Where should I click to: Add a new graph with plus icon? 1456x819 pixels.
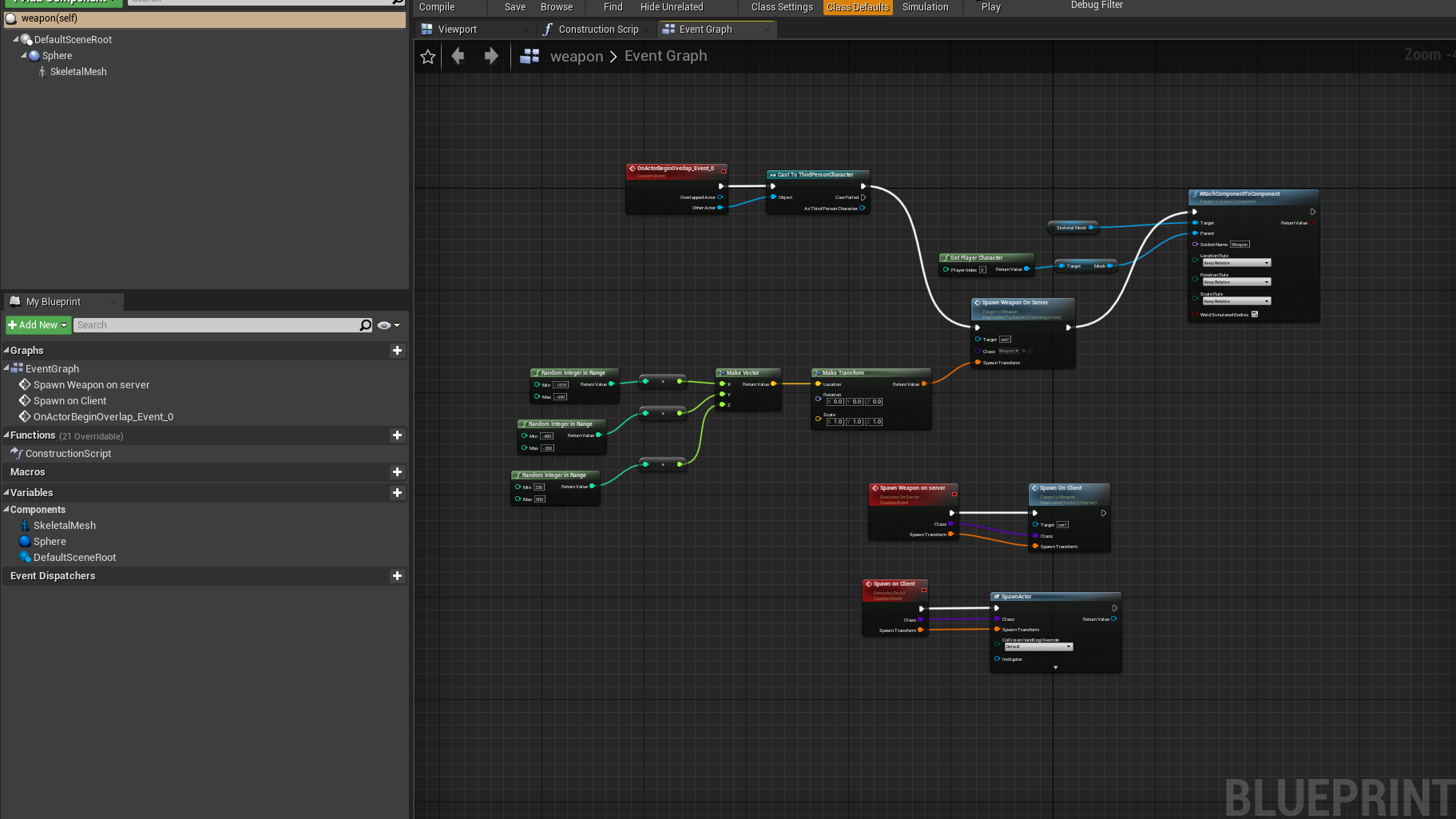(x=397, y=351)
